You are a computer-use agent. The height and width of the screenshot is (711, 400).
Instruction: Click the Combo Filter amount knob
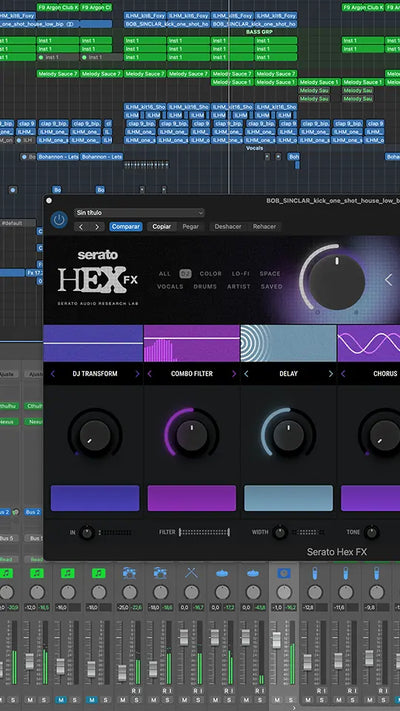[x=192, y=435]
